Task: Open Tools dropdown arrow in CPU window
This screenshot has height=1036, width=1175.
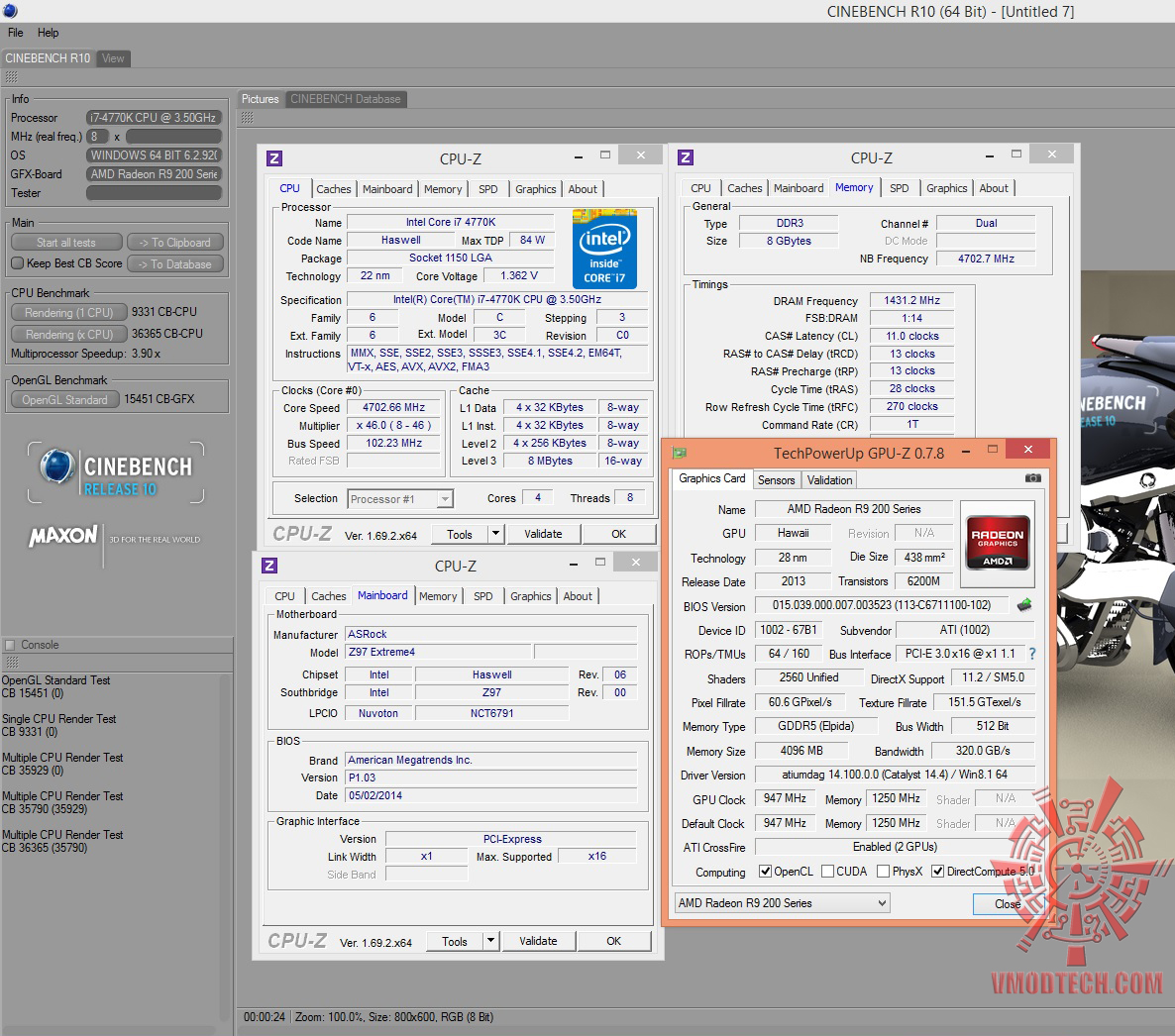Action: tap(495, 534)
